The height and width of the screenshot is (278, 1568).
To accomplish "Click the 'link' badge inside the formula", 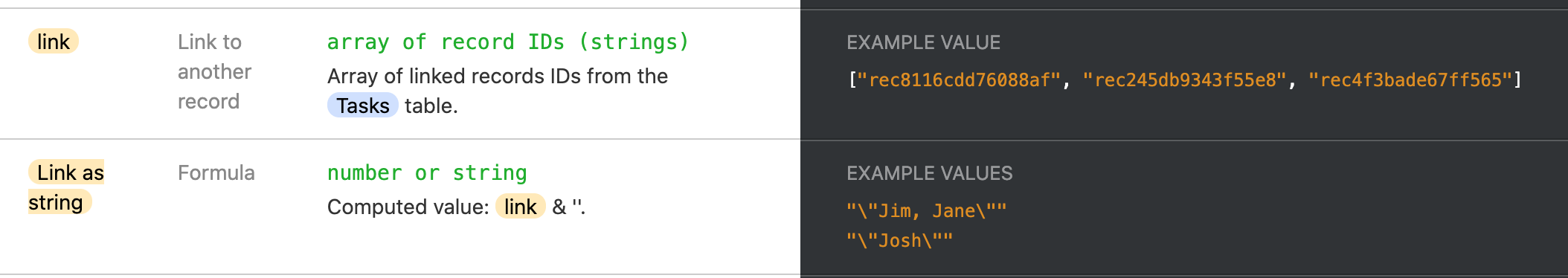I will coord(521,207).
